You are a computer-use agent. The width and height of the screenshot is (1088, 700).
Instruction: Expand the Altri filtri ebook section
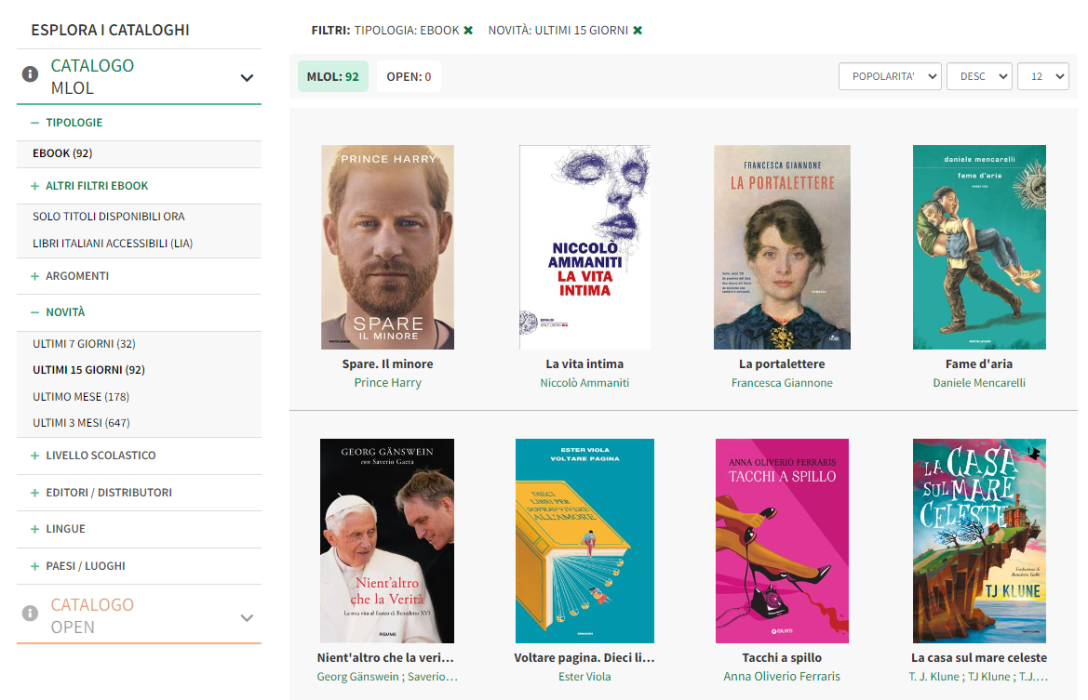[x=90, y=186]
